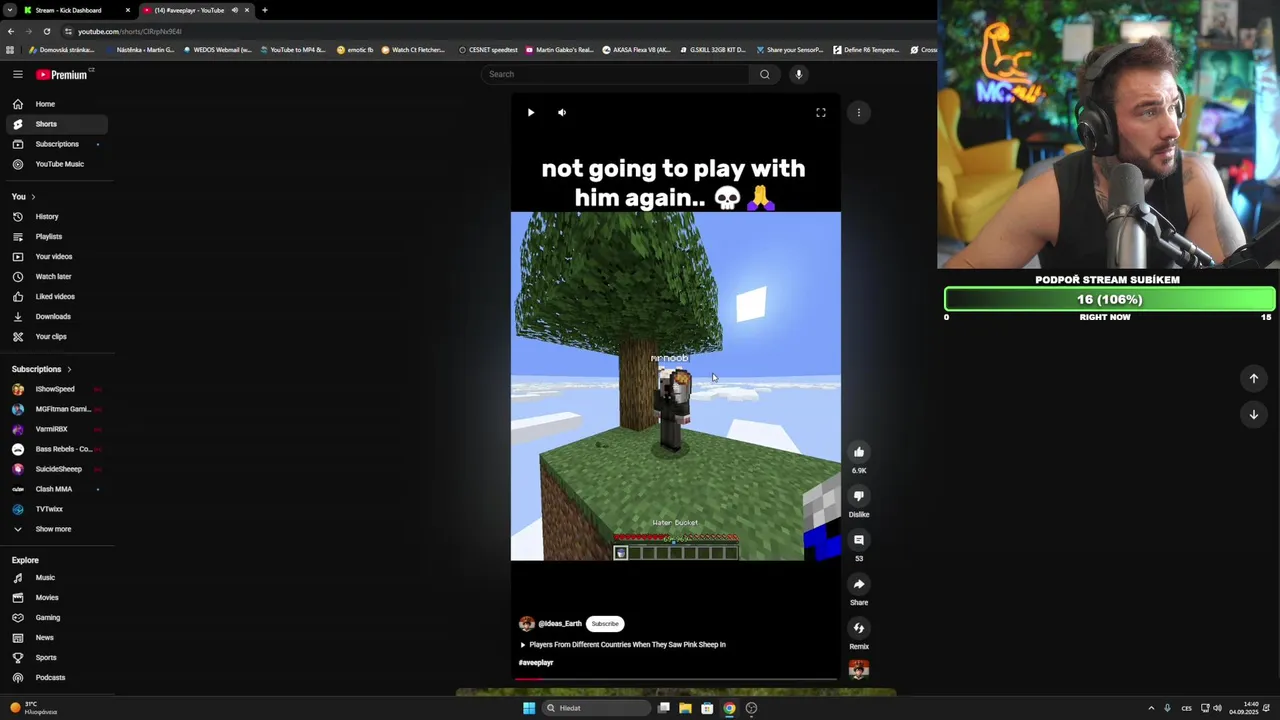Open Subscriptions in the sidebar
This screenshot has width=1280, height=720.
(x=55, y=144)
